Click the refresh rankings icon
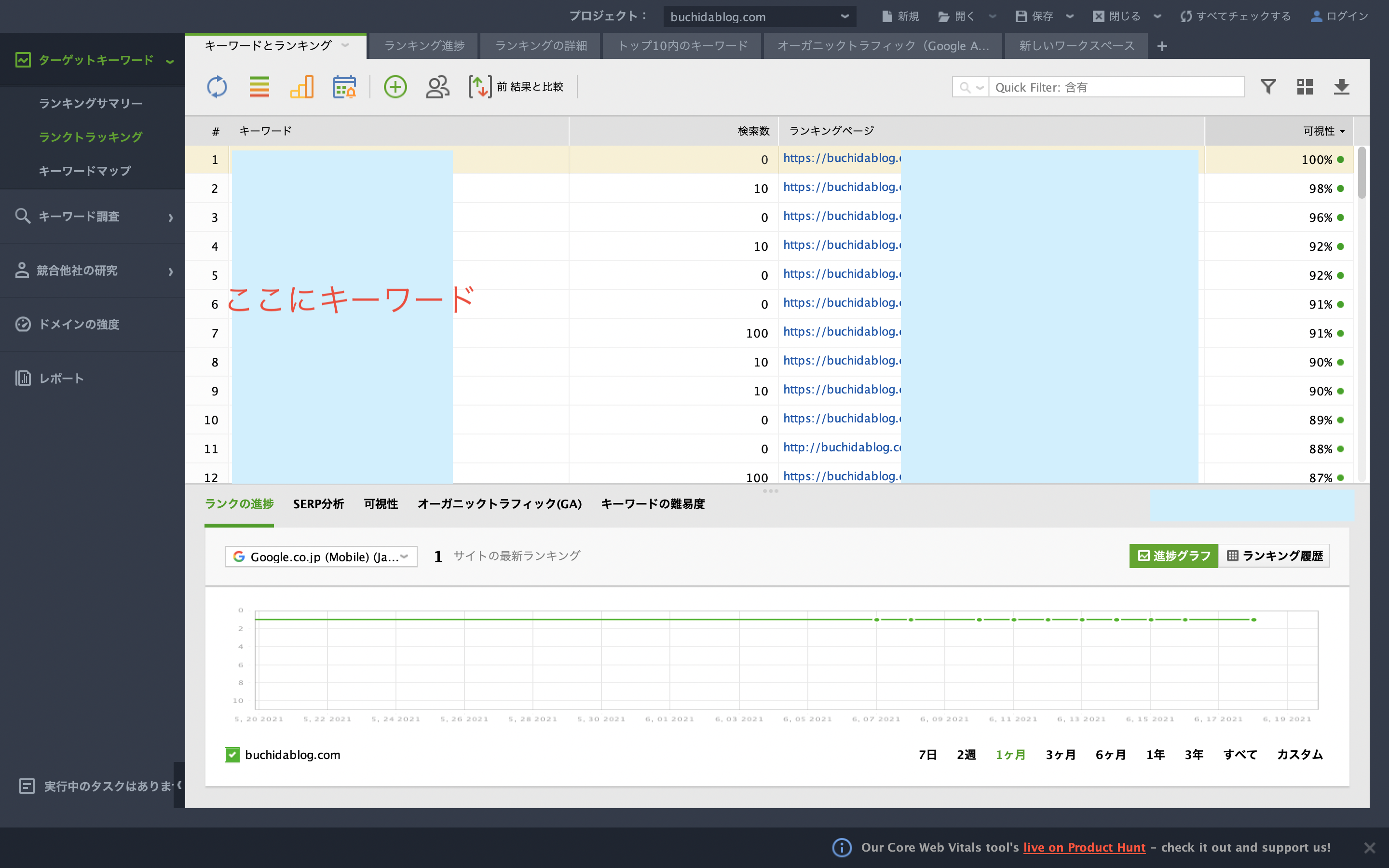1389x868 pixels. pos(217,87)
